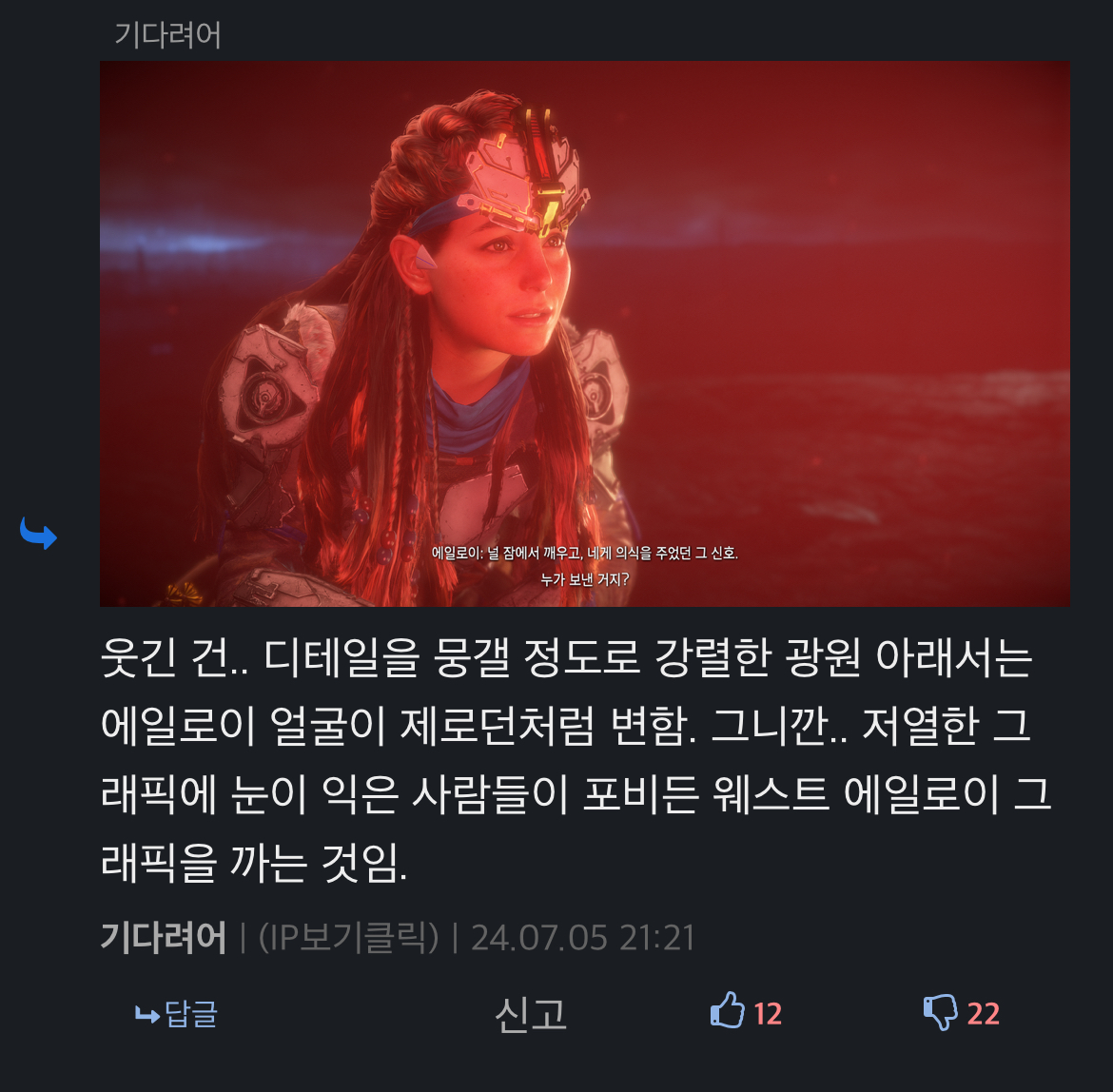Click the gray 기다려어 name above the image
1113x1092 pixels.
(x=168, y=35)
